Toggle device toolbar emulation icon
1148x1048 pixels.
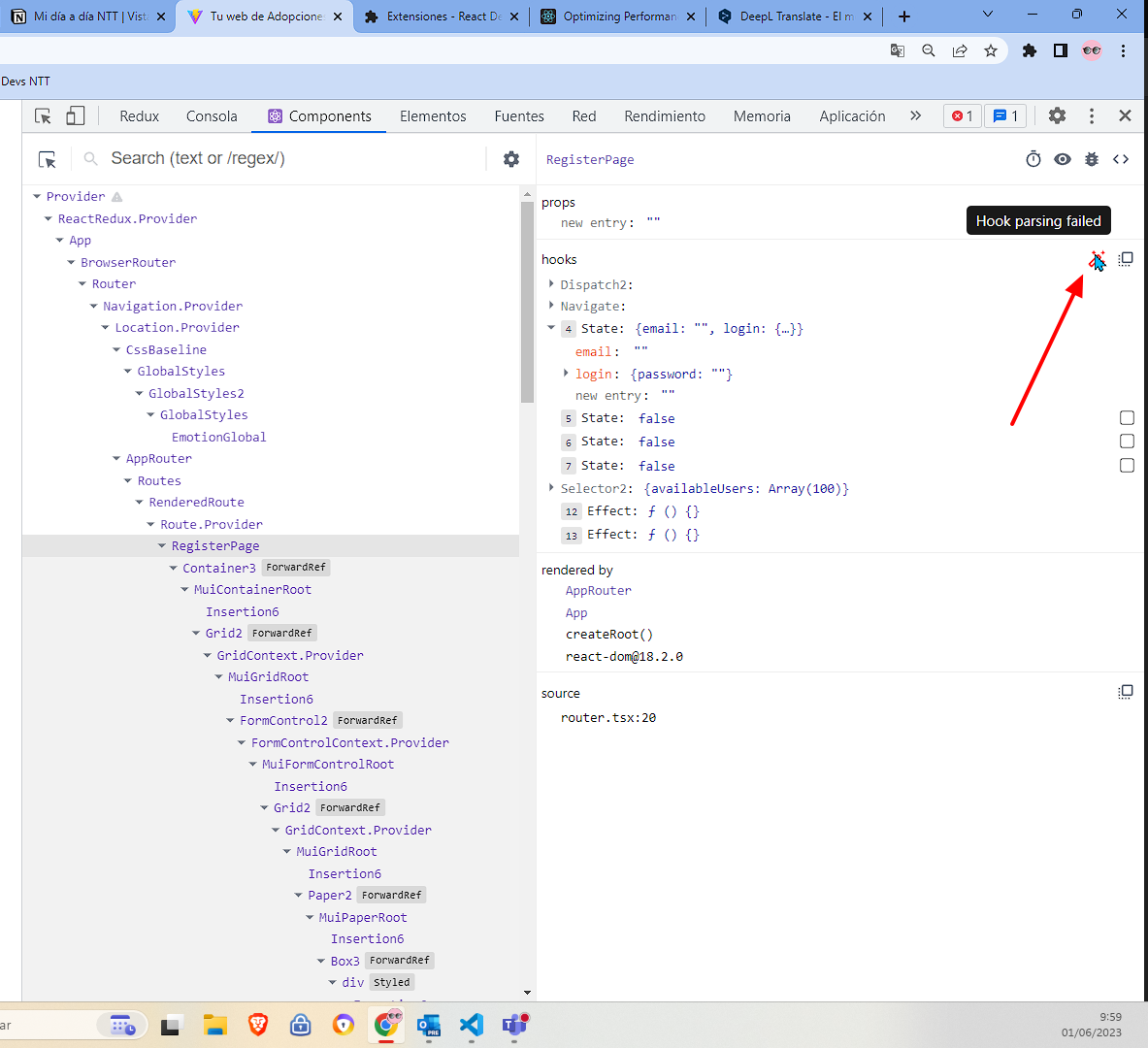76,115
